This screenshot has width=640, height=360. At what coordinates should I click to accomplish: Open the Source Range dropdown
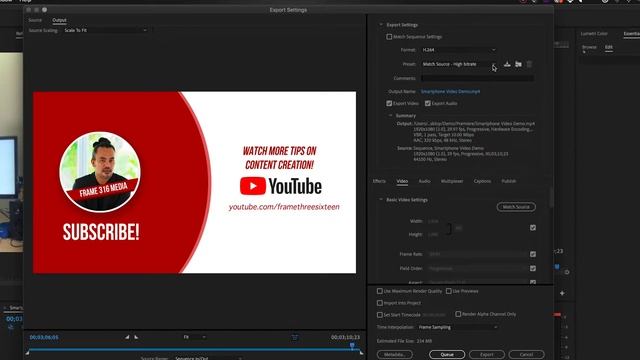[x=208, y=358]
